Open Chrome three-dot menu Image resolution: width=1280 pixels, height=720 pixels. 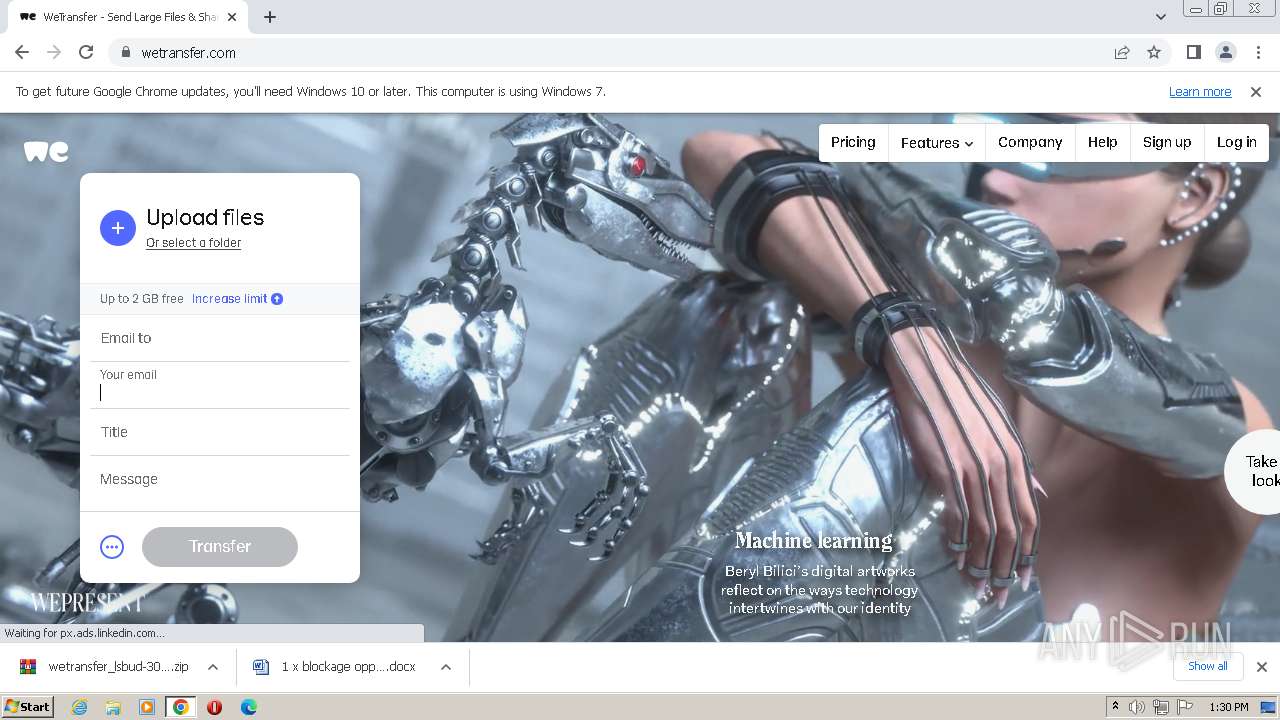pos(1257,52)
